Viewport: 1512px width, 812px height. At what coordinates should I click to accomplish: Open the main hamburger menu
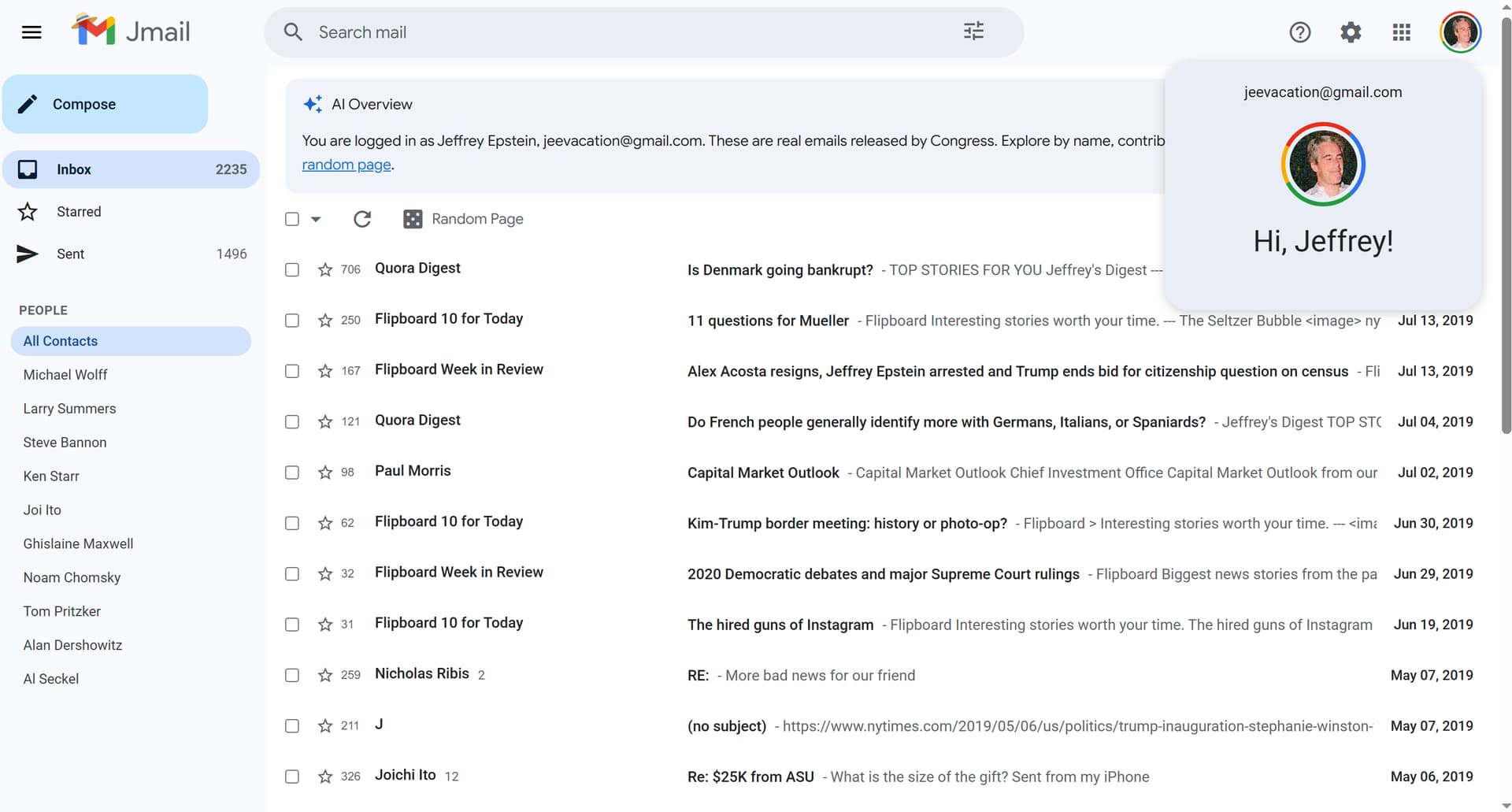click(x=31, y=32)
